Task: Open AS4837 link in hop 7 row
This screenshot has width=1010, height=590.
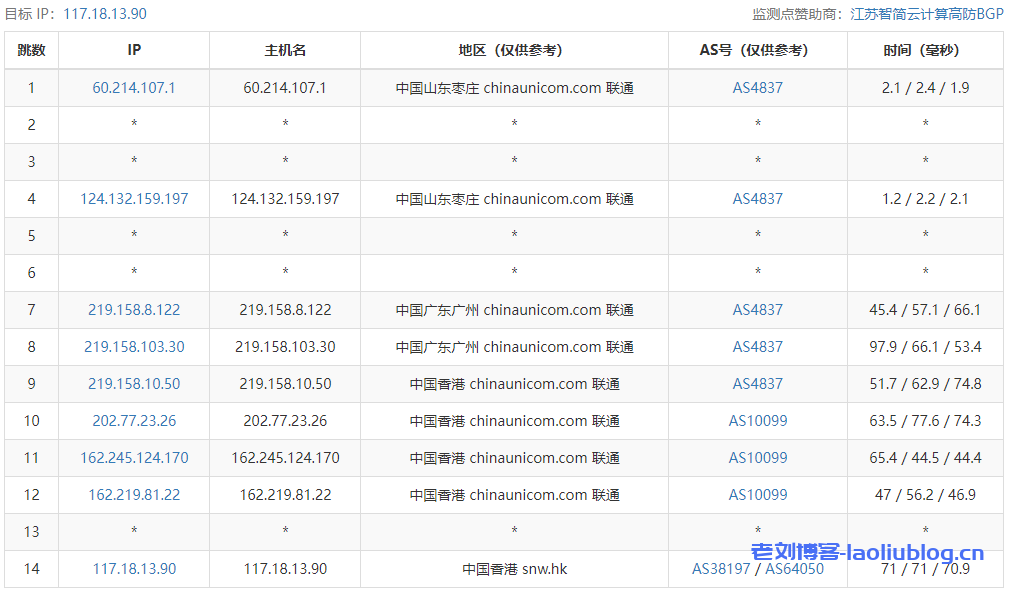Action: coord(758,310)
